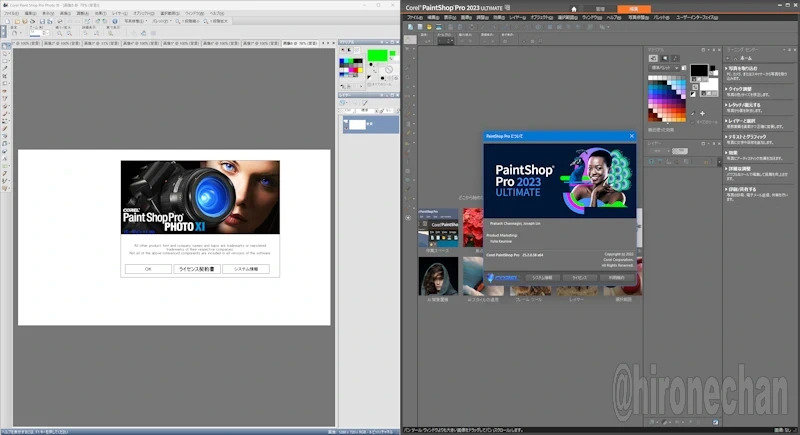Image resolution: width=800 pixels, height=435 pixels.
Task: Click New from template icon in PaintShop 2023 toolbar
Action: (420, 27)
